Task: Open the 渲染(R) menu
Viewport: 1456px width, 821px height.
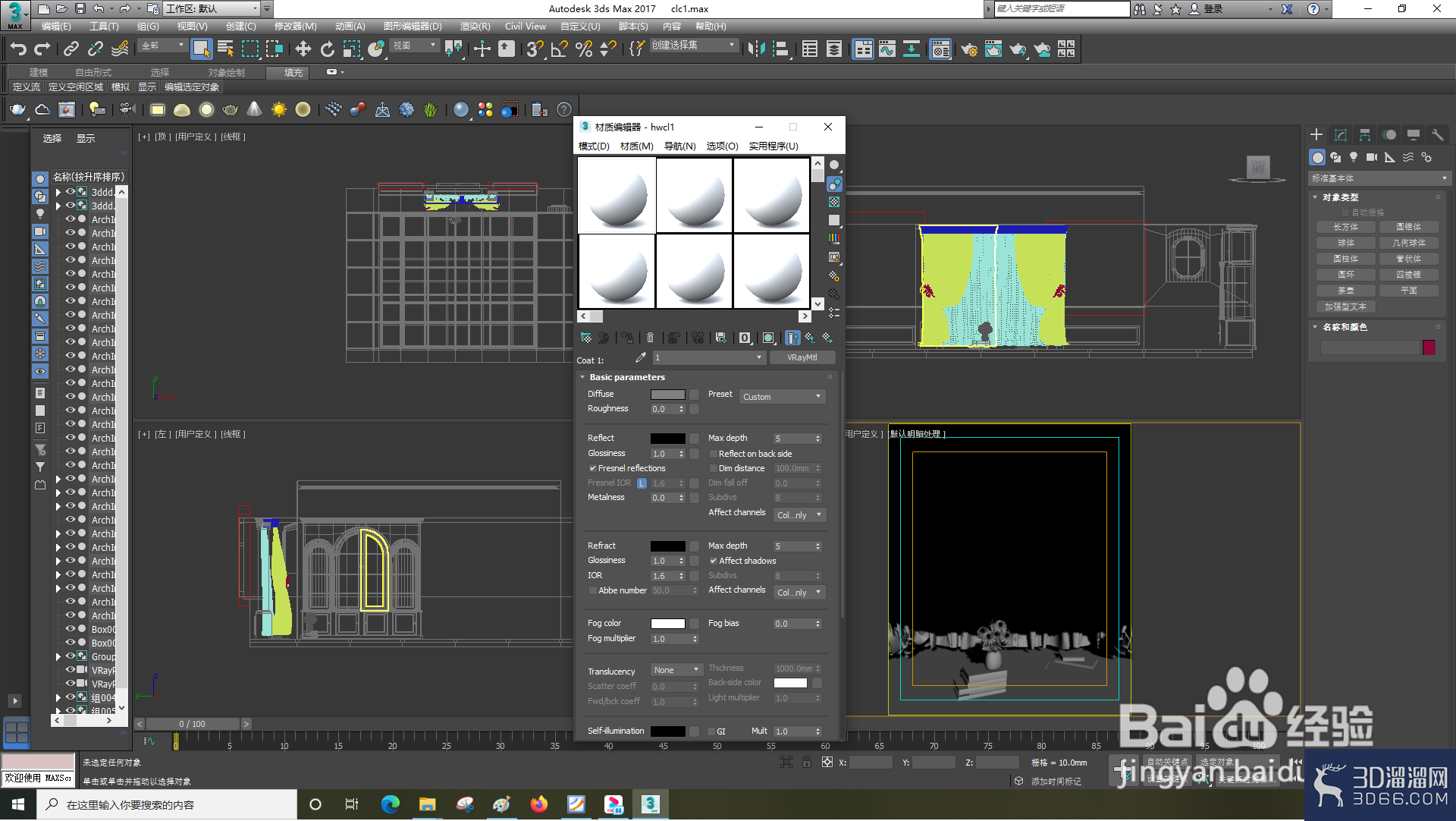Action: click(x=474, y=26)
